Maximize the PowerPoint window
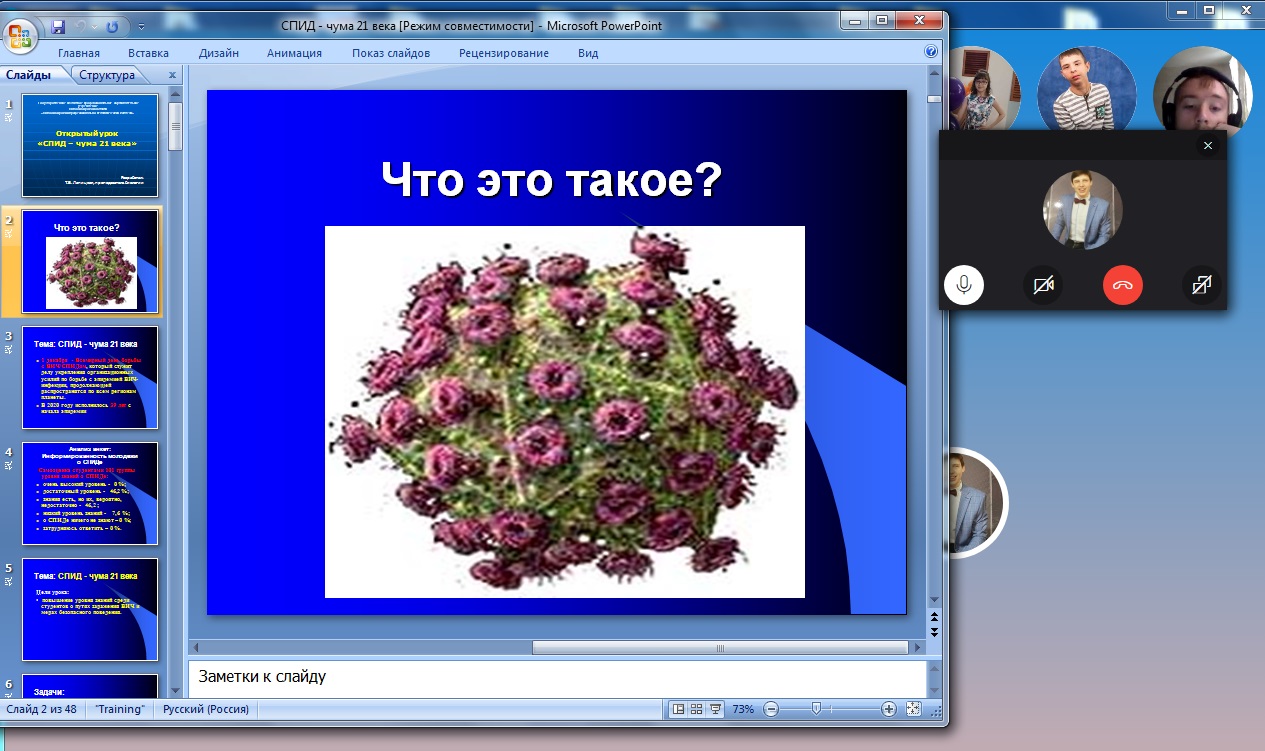 (x=883, y=20)
